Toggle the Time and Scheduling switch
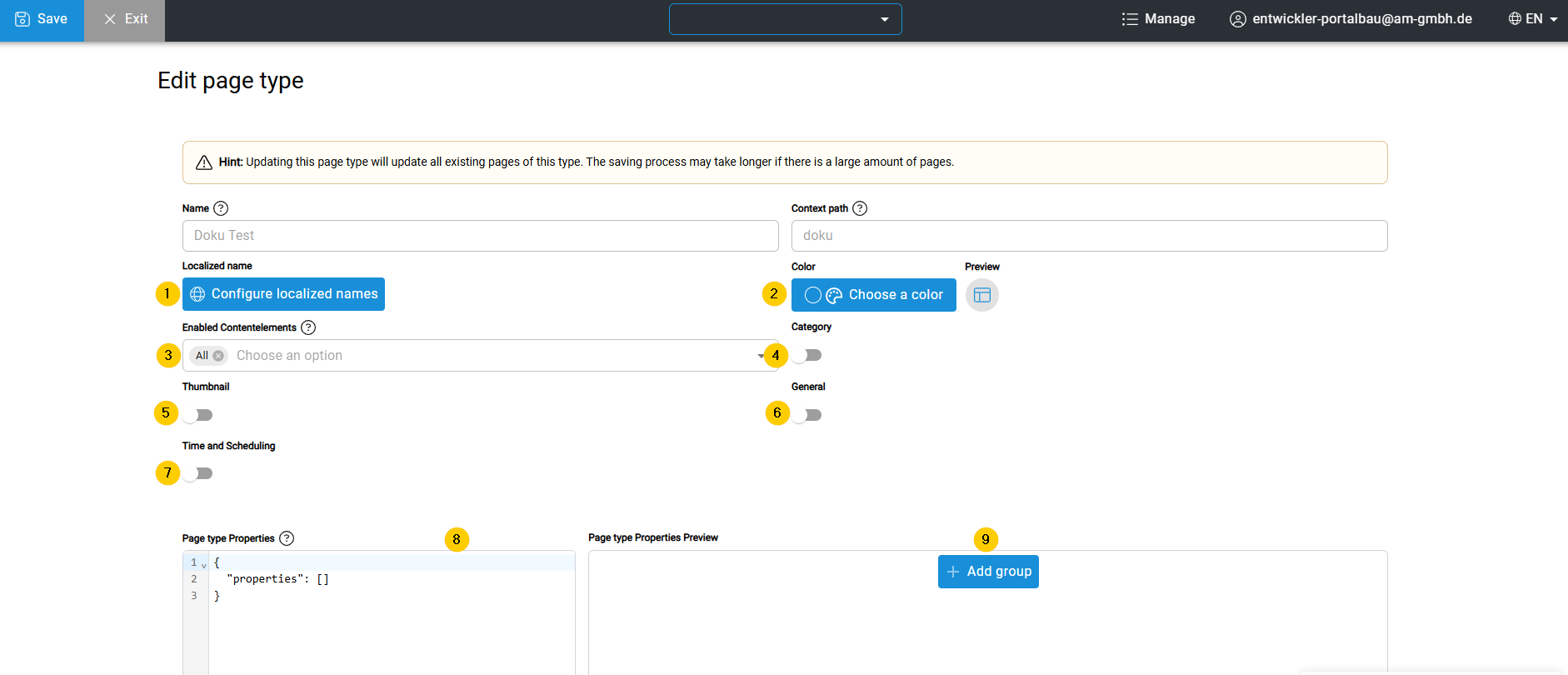The width and height of the screenshot is (1568, 675). pos(198,473)
